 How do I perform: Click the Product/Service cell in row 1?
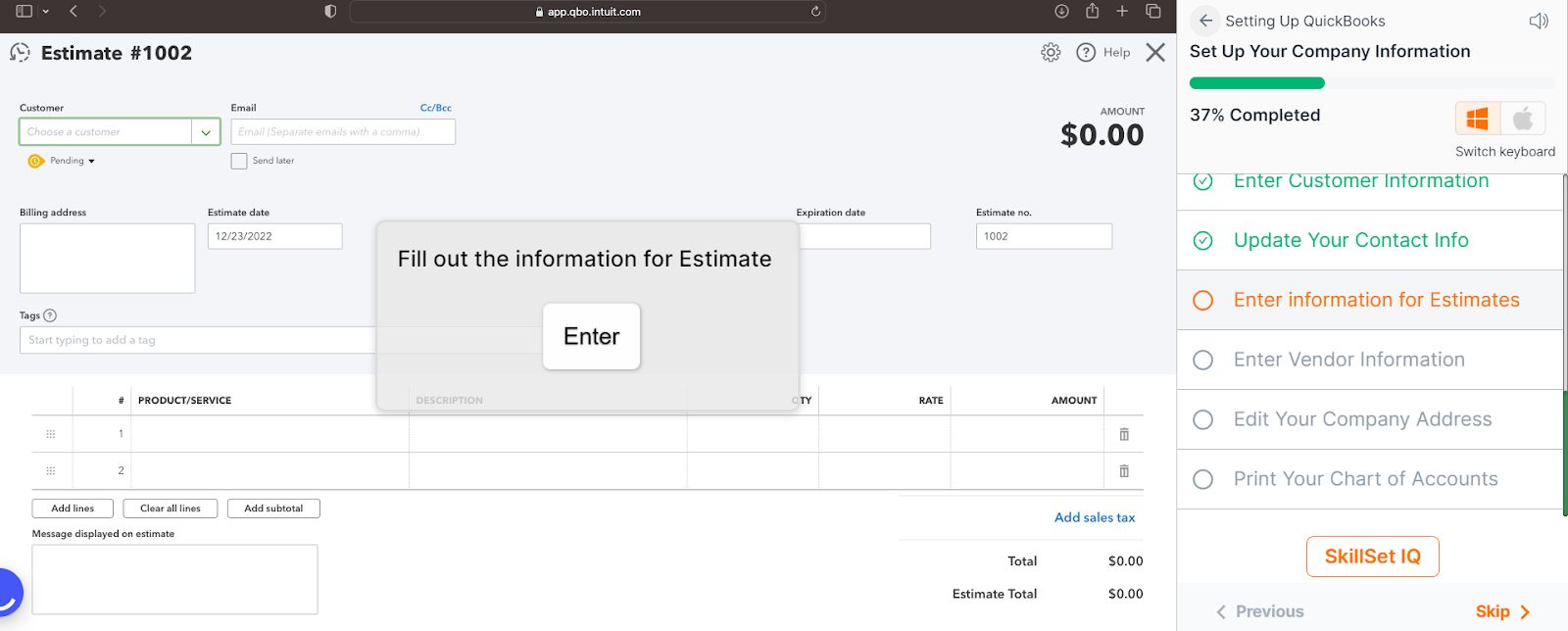[270, 434]
